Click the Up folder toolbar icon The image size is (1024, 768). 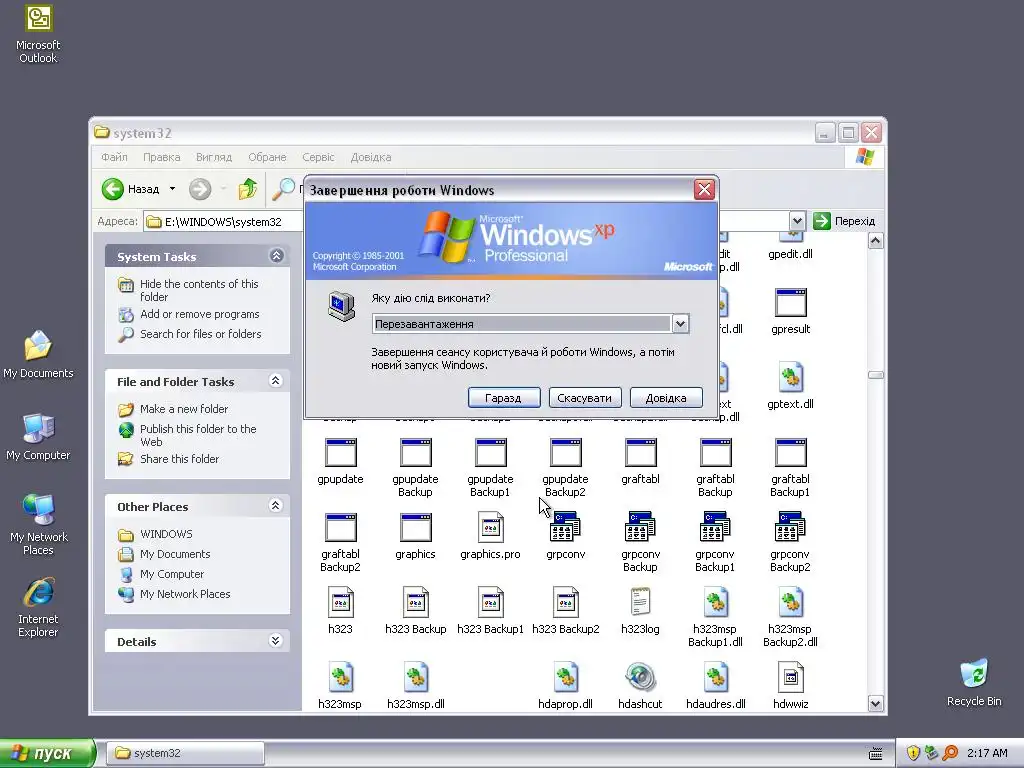click(248, 189)
